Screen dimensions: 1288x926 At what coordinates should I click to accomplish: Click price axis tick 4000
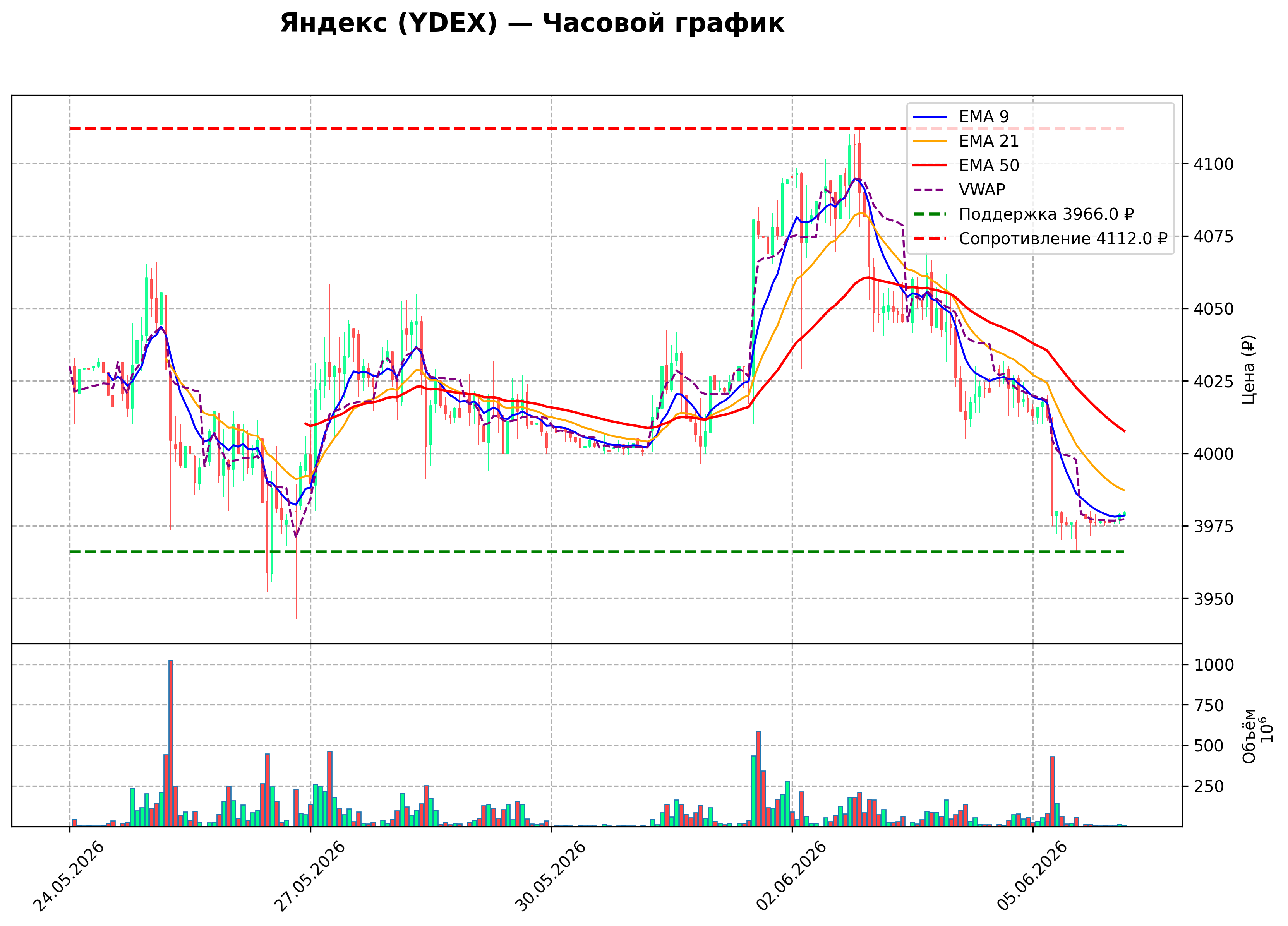tap(1214, 454)
